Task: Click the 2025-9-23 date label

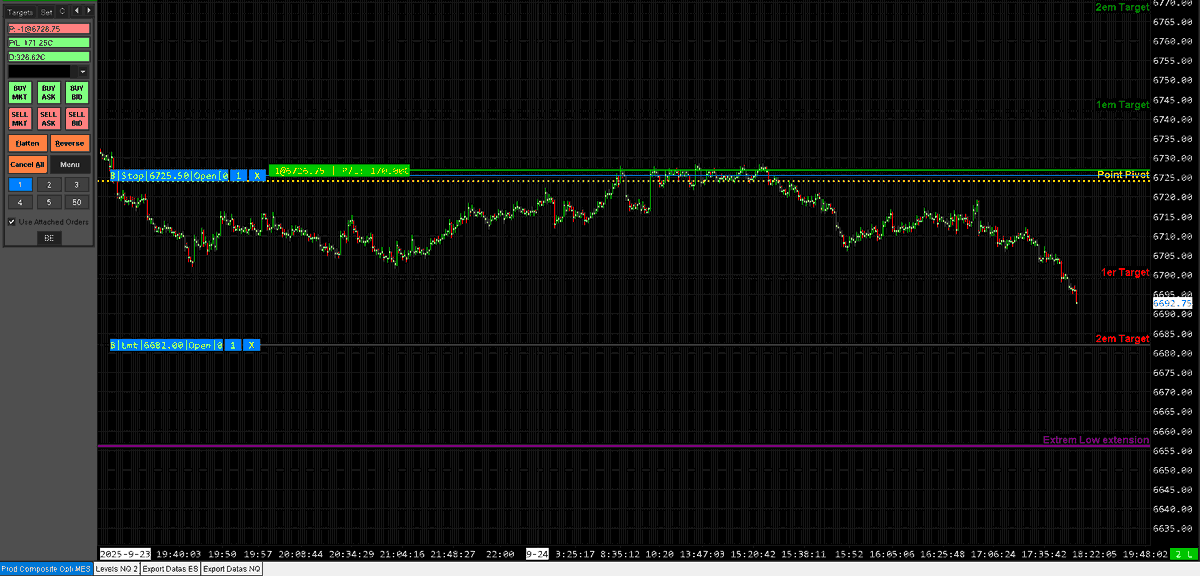Action: (x=124, y=553)
